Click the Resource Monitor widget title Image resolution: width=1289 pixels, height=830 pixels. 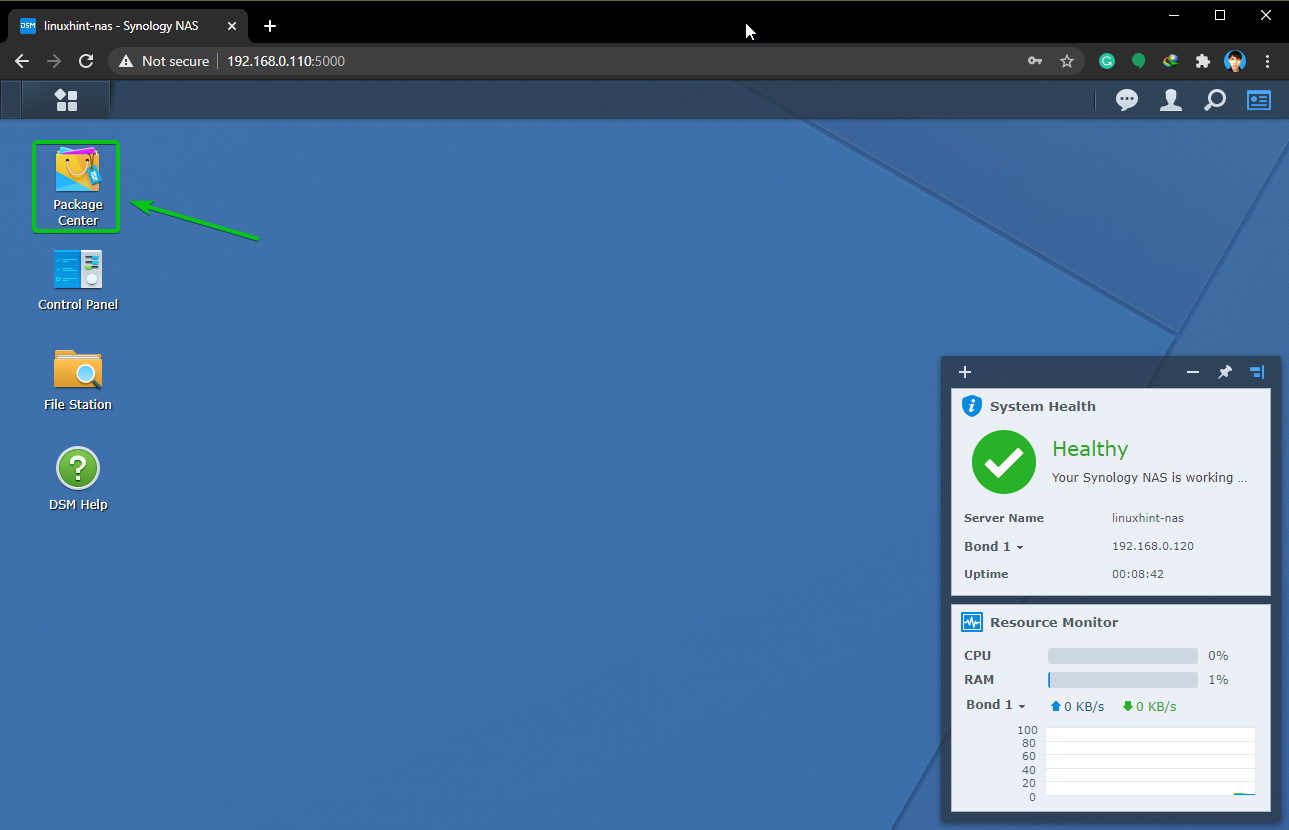(x=1054, y=622)
